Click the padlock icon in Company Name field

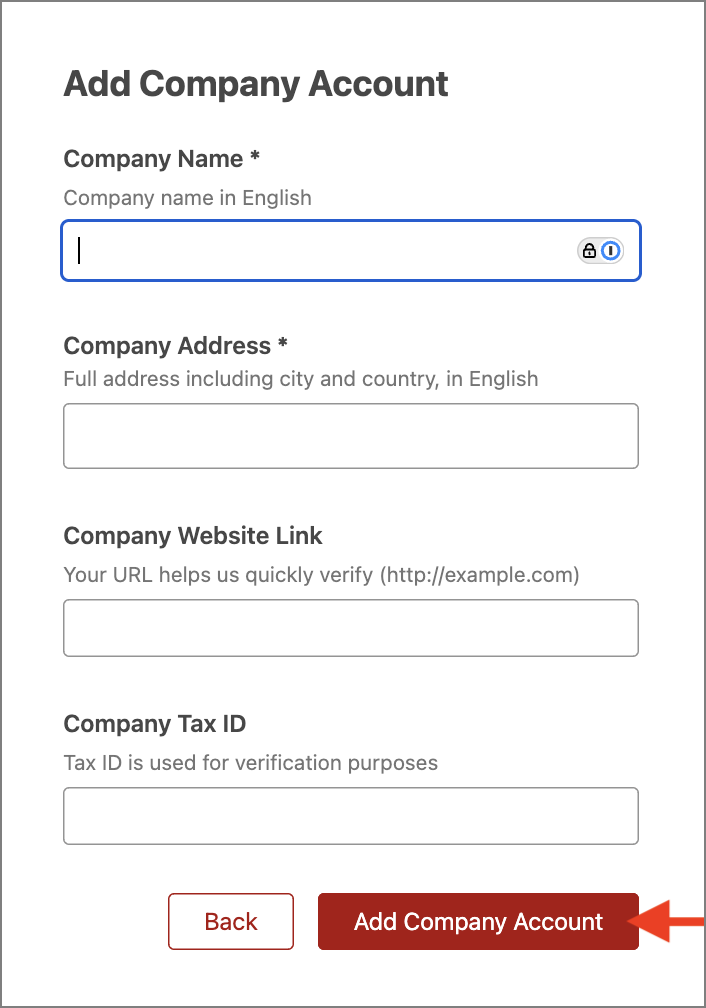pyautogui.click(x=589, y=251)
